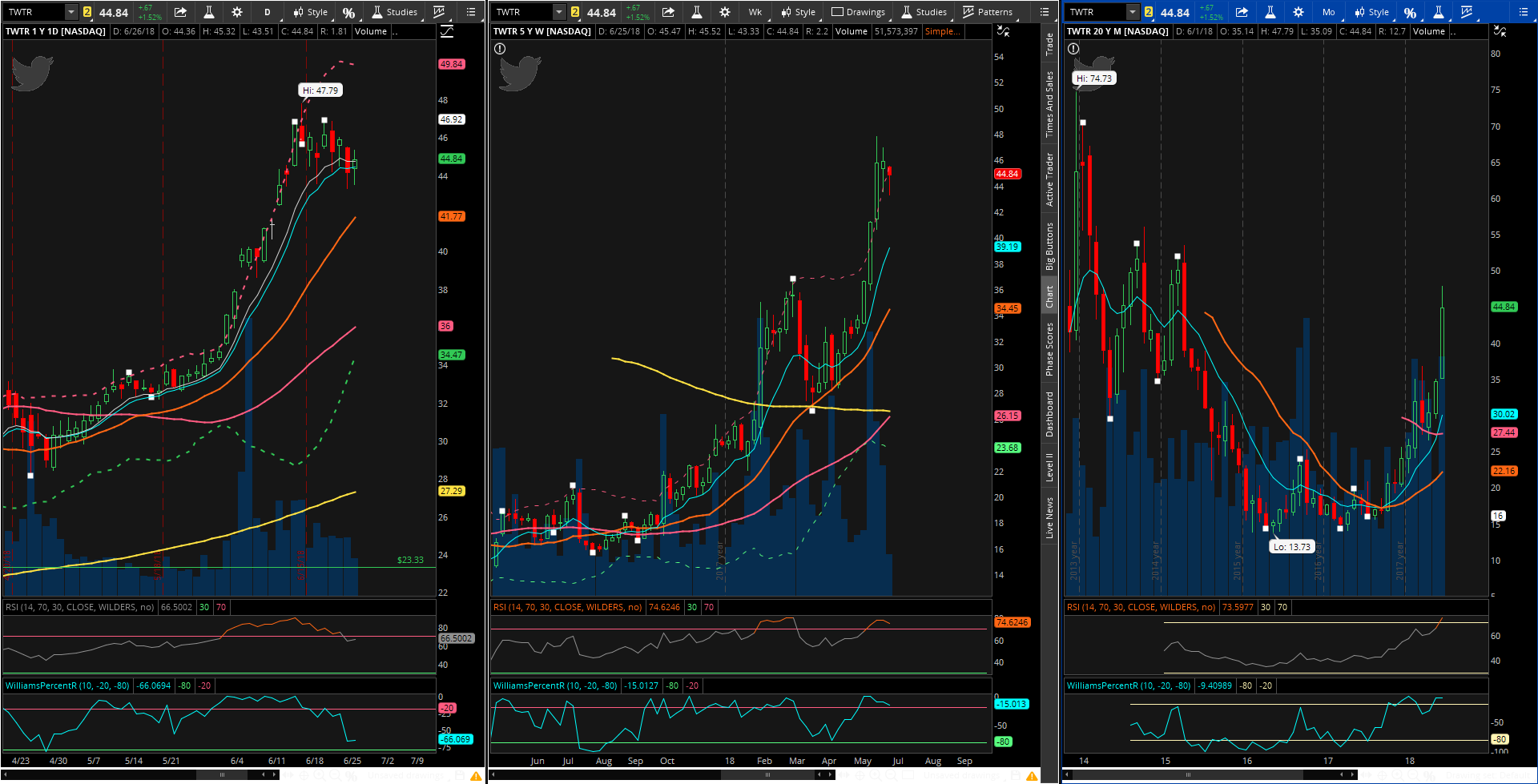Open Phase Scores sidebar tab
This screenshot has height=784, width=1538.
click(1049, 349)
